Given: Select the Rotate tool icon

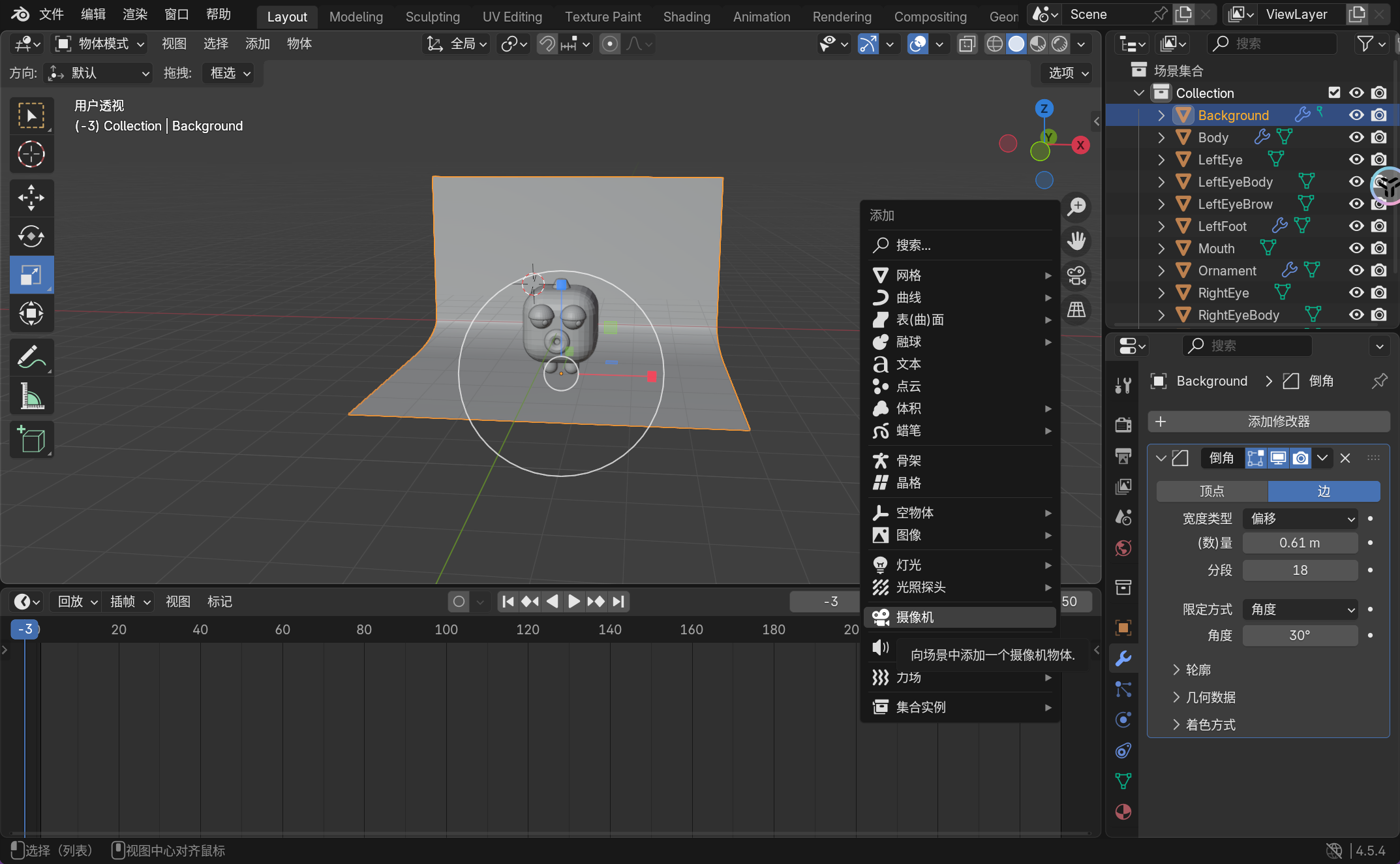Looking at the screenshot, I should coord(31,236).
